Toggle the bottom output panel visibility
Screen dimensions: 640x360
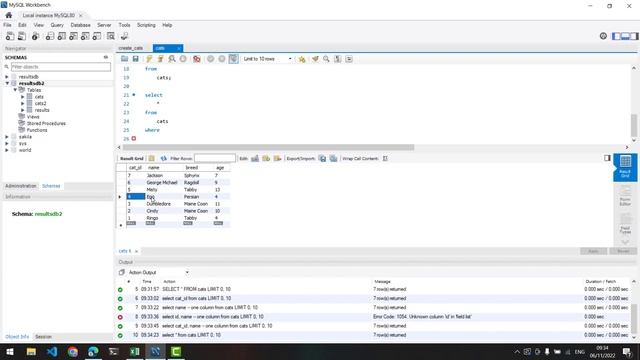(625, 36)
